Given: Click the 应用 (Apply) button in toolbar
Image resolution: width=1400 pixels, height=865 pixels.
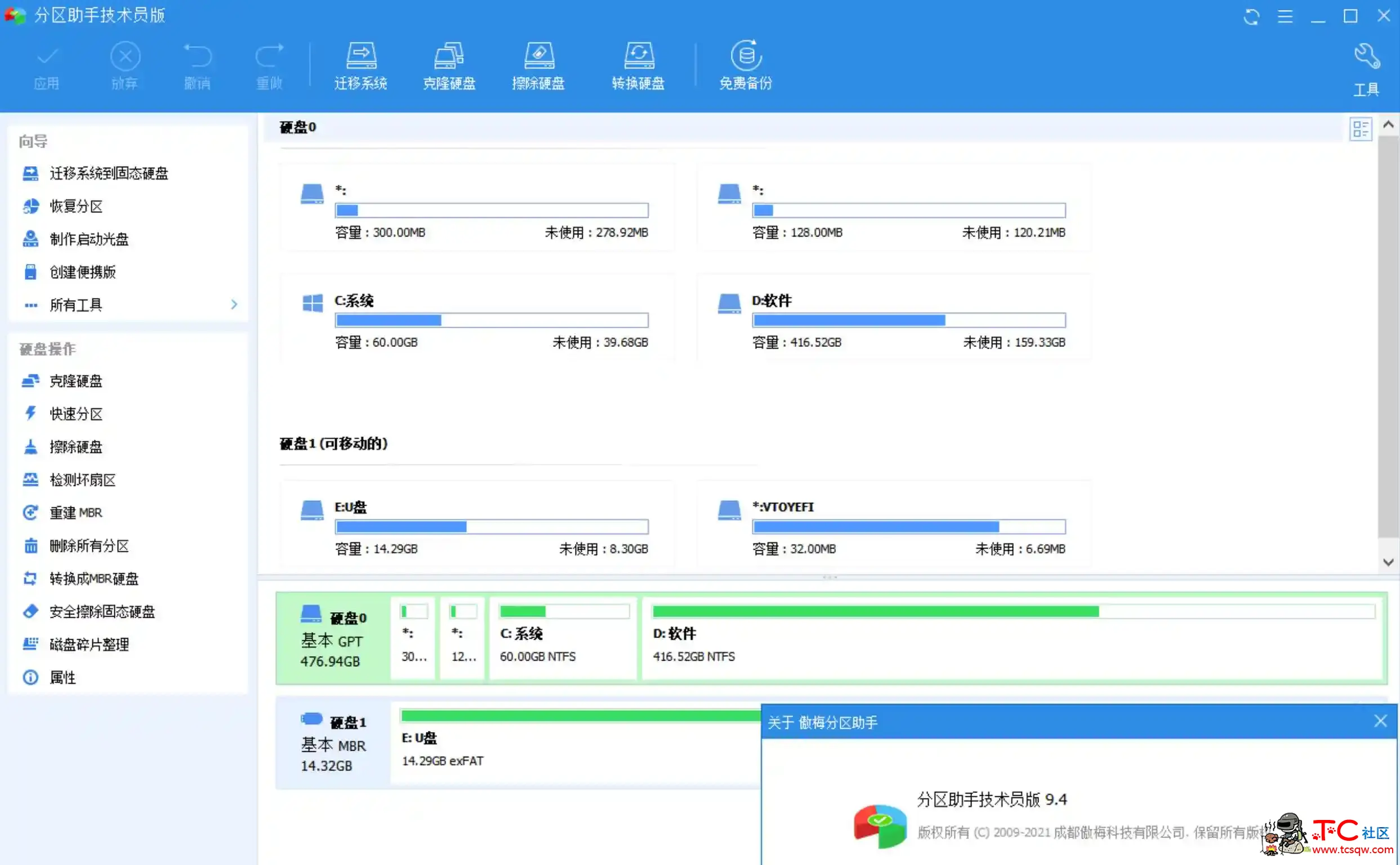Looking at the screenshot, I should [x=46, y=65].
